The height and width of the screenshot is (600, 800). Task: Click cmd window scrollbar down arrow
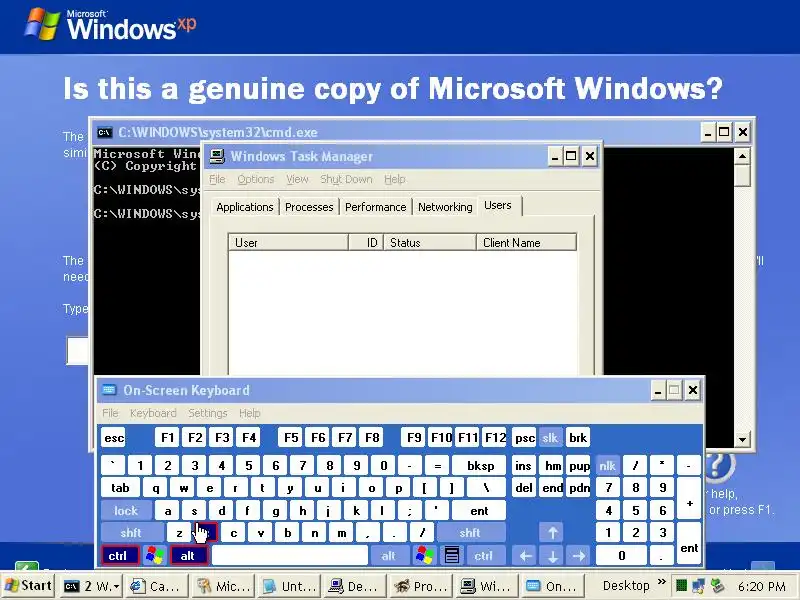click(742, 439)
